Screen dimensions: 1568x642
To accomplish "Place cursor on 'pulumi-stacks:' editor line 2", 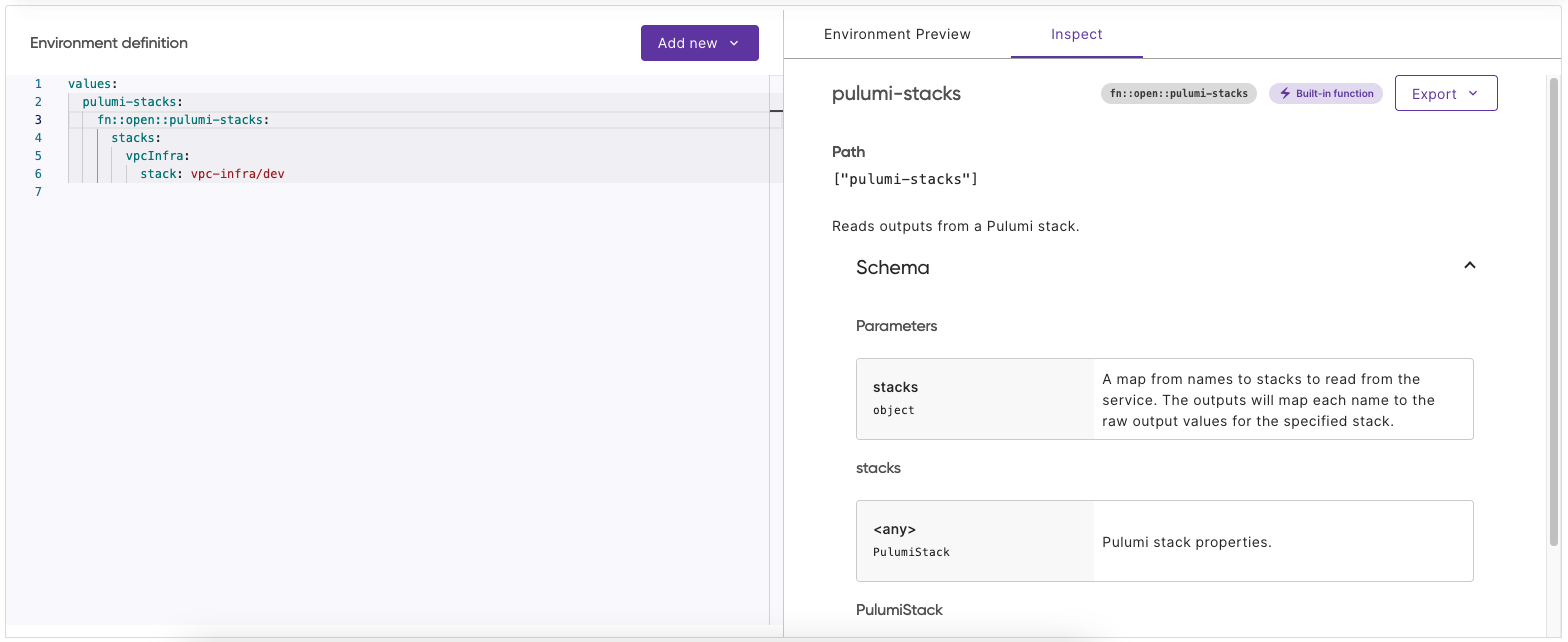I will (132, 102).
